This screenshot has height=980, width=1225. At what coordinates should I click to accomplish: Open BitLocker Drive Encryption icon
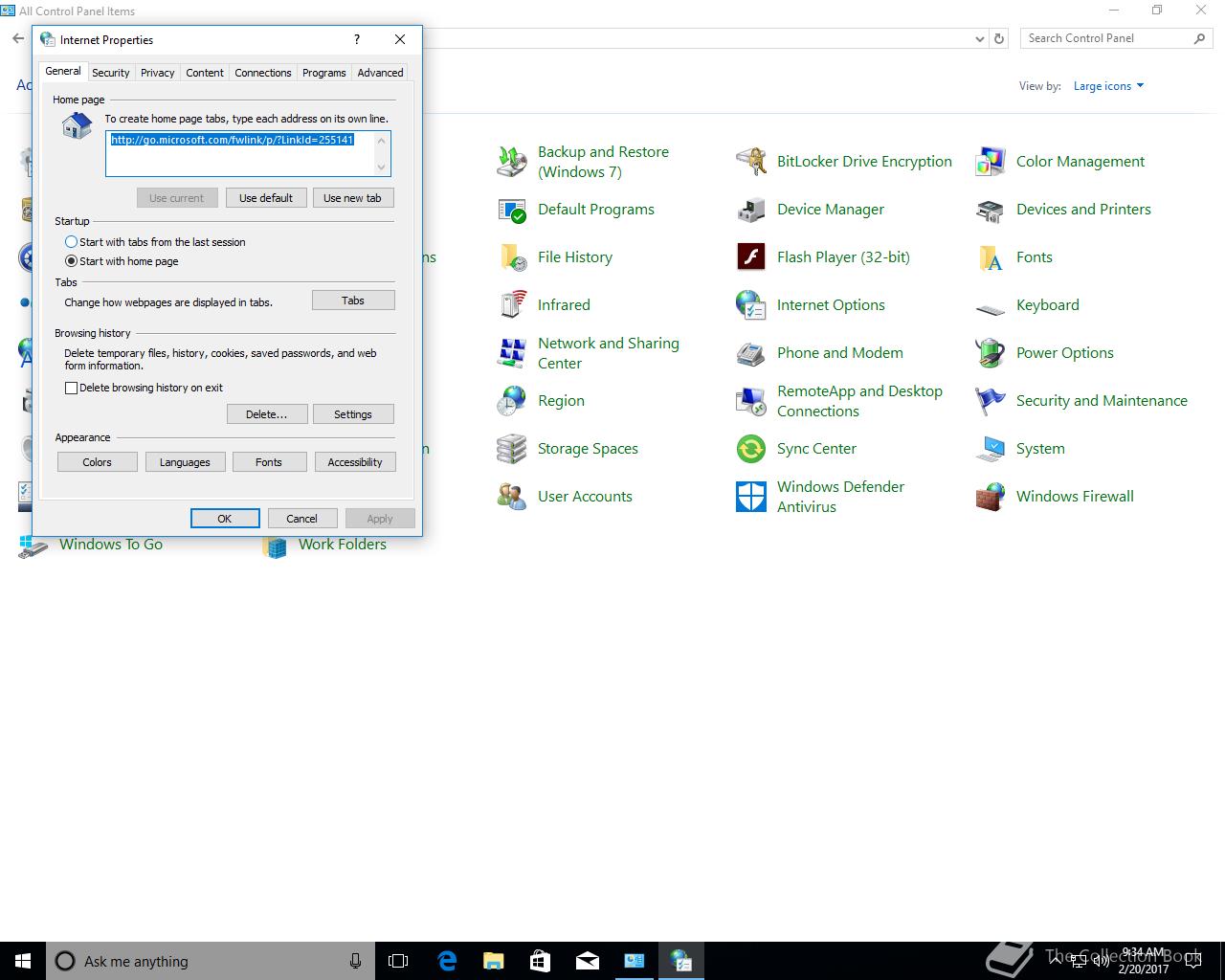point(751,162)
